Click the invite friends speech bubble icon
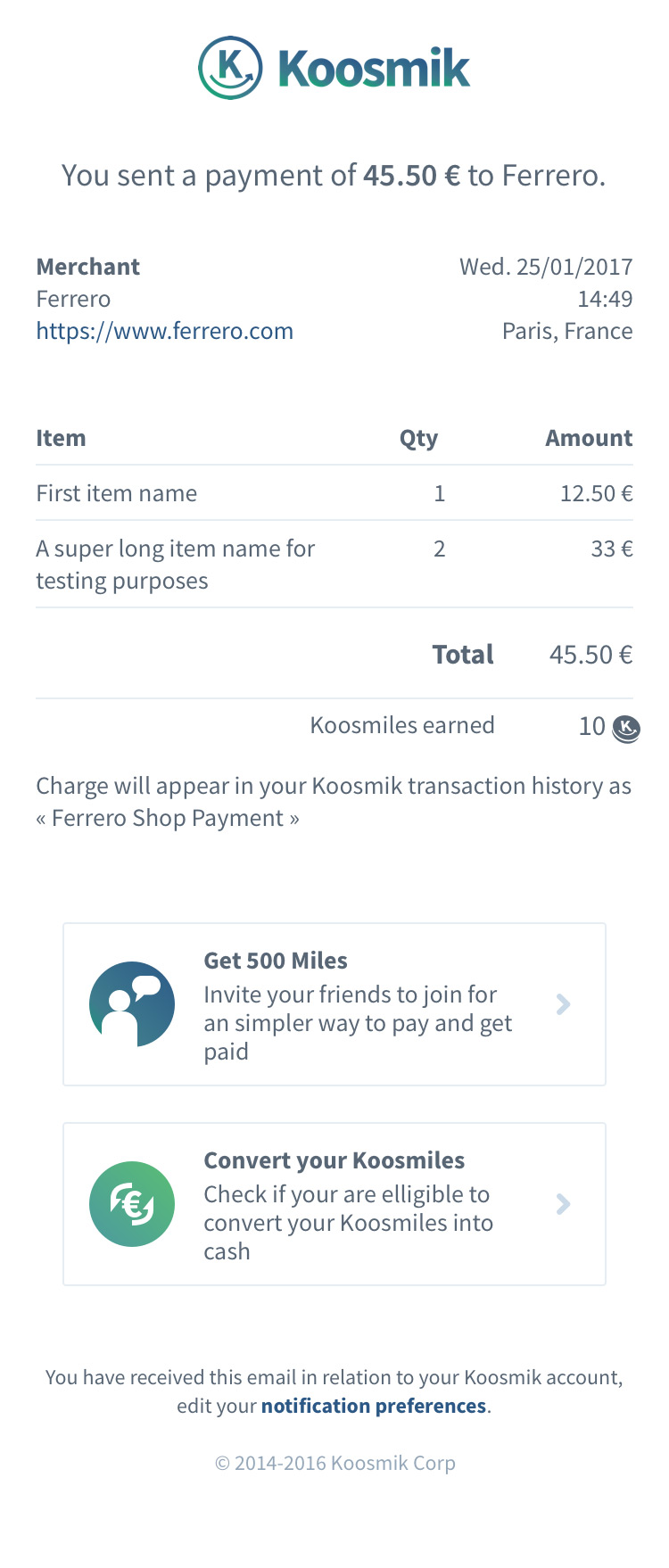 tap(132, 1003)
